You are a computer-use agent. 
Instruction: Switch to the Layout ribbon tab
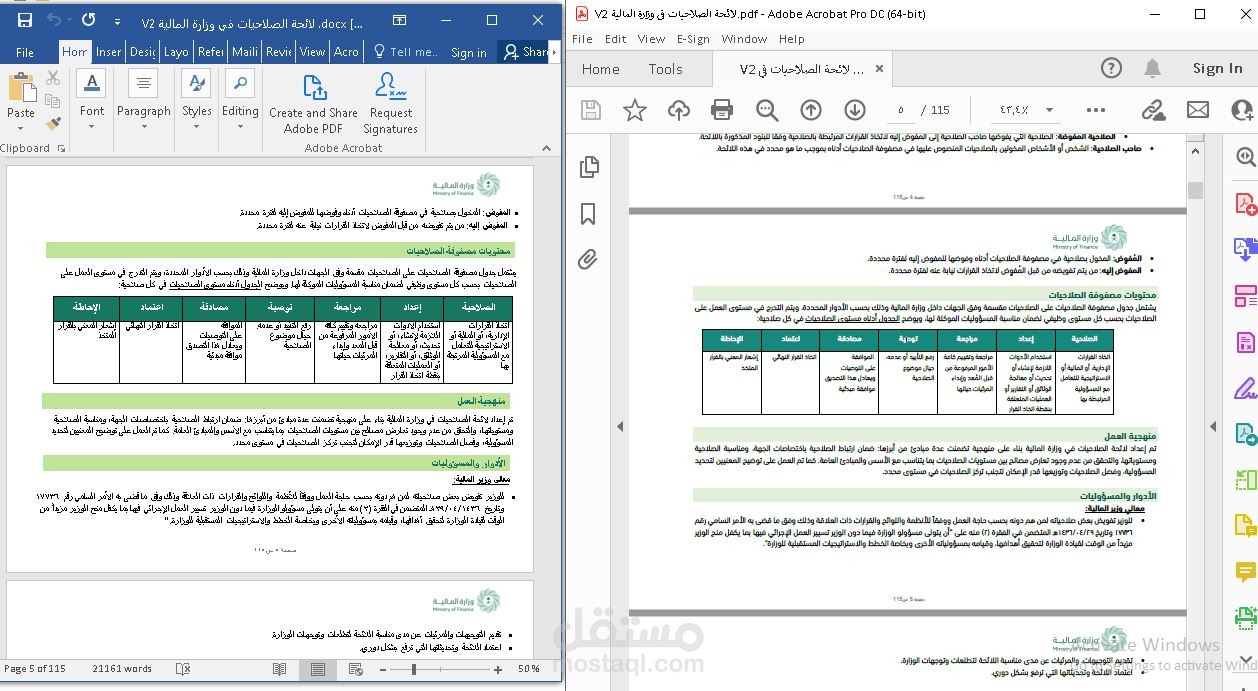[176, 52]
